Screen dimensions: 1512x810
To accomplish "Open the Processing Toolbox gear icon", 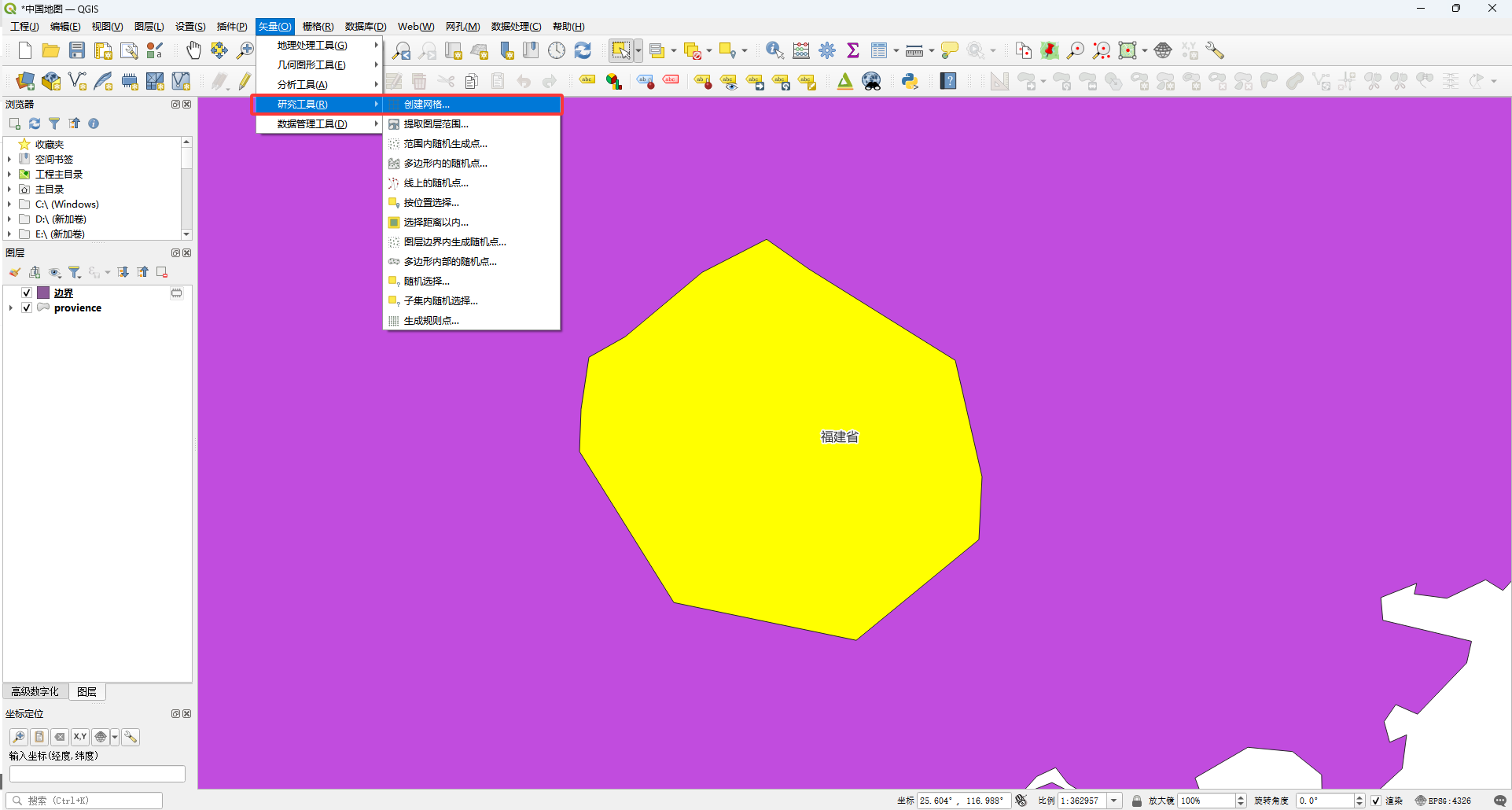I will (x=827, y=51).
